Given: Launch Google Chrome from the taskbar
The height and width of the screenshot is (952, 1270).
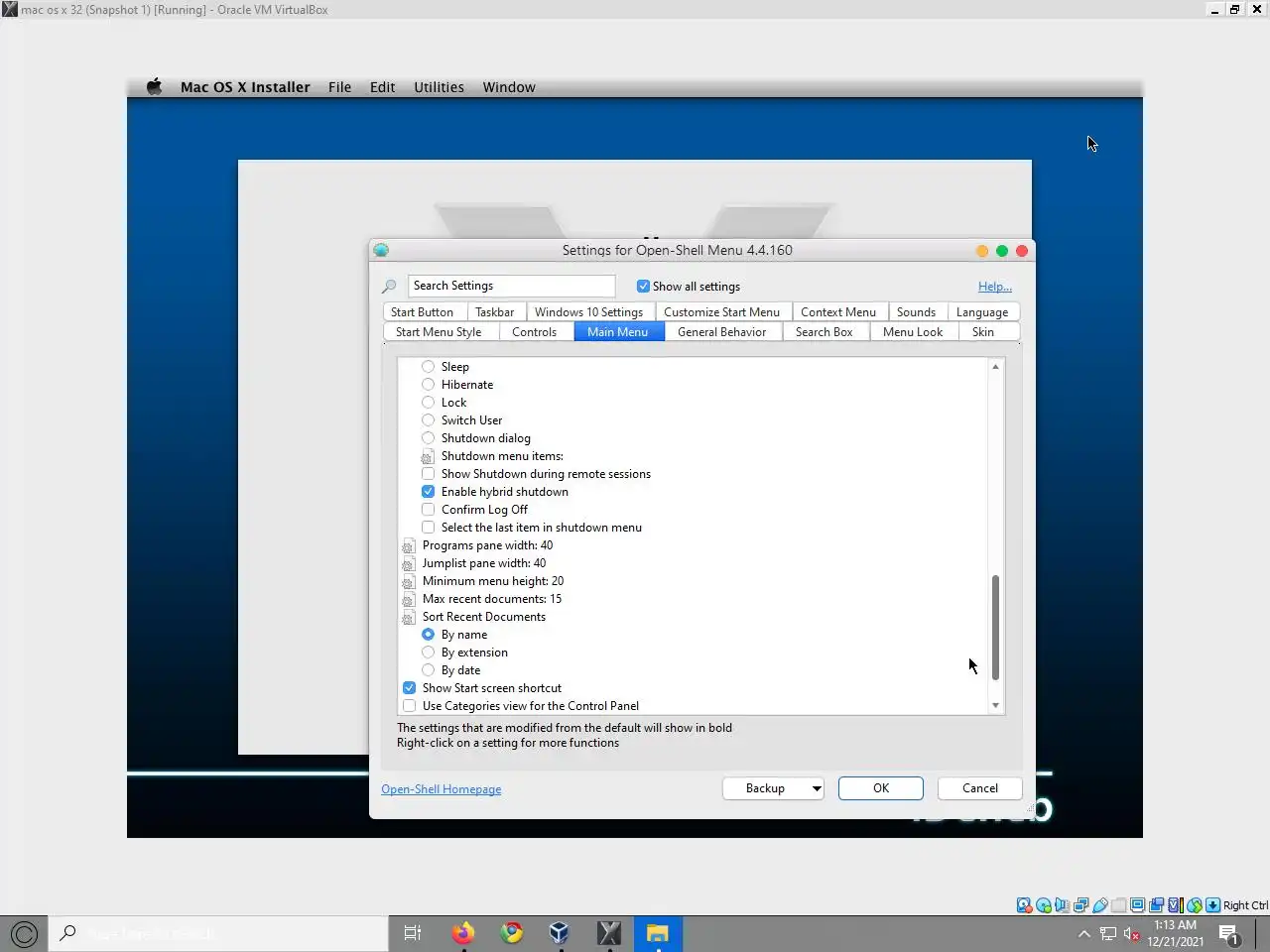Looking at the screenshot, I should pos(512,933).
